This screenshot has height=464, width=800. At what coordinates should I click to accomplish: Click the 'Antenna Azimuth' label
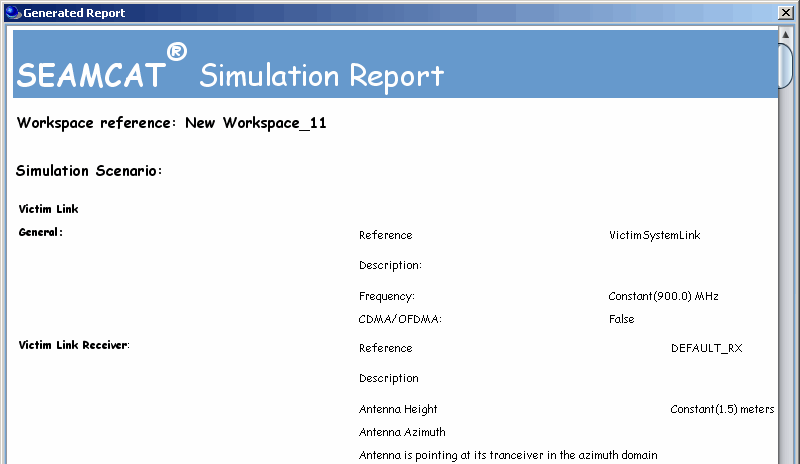click(x=402, y=432)
